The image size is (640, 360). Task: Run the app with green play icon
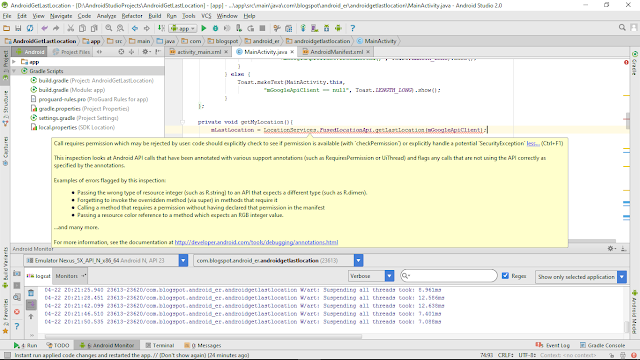[204, 28]
